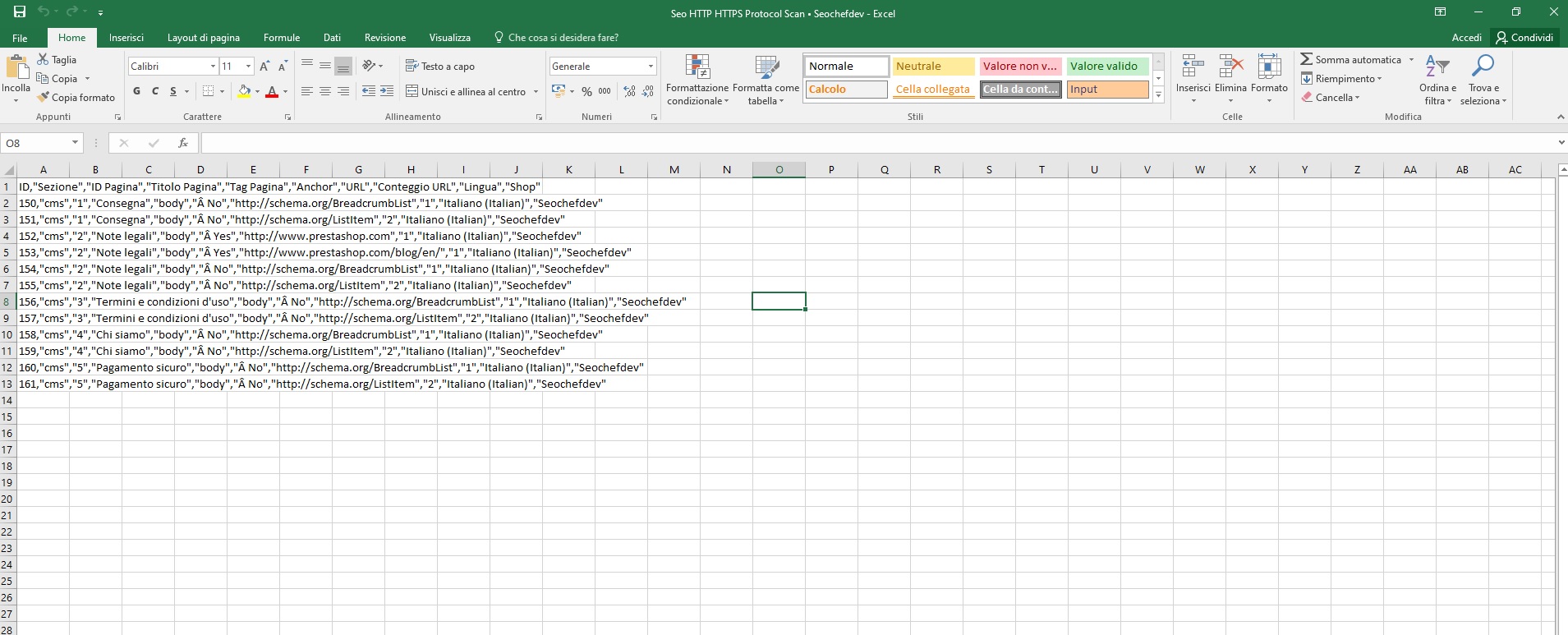1568x635 pixels.
Task: Click Somma automatica sigma button
Action: coord(1350,60)
